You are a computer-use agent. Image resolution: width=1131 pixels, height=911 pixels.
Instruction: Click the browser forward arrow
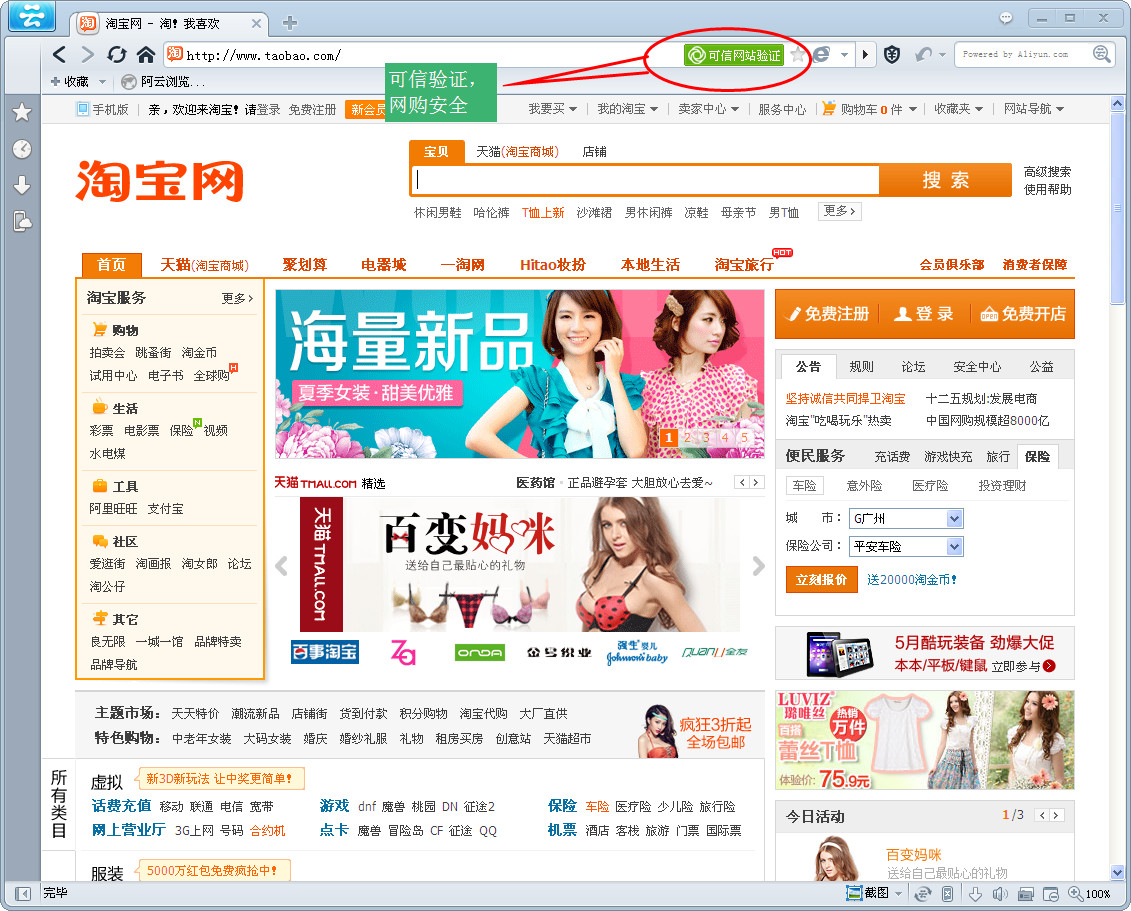[x=87, y=54]
